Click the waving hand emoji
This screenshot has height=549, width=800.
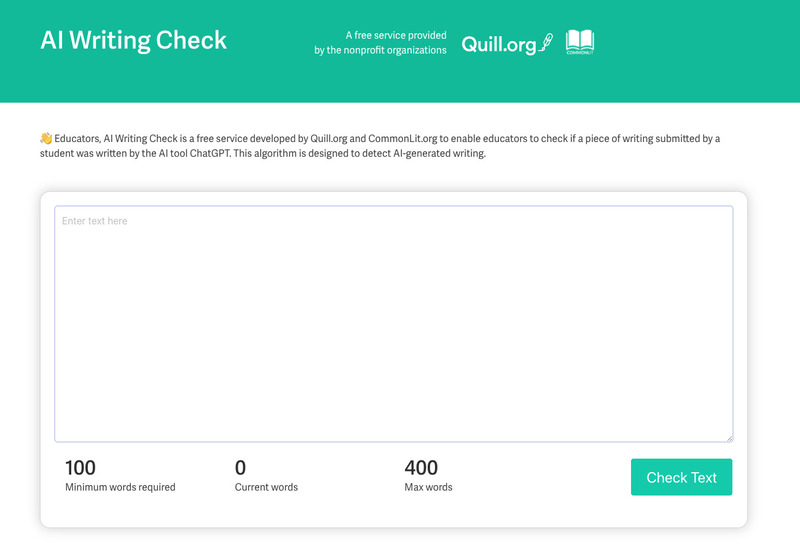(45, 138)
